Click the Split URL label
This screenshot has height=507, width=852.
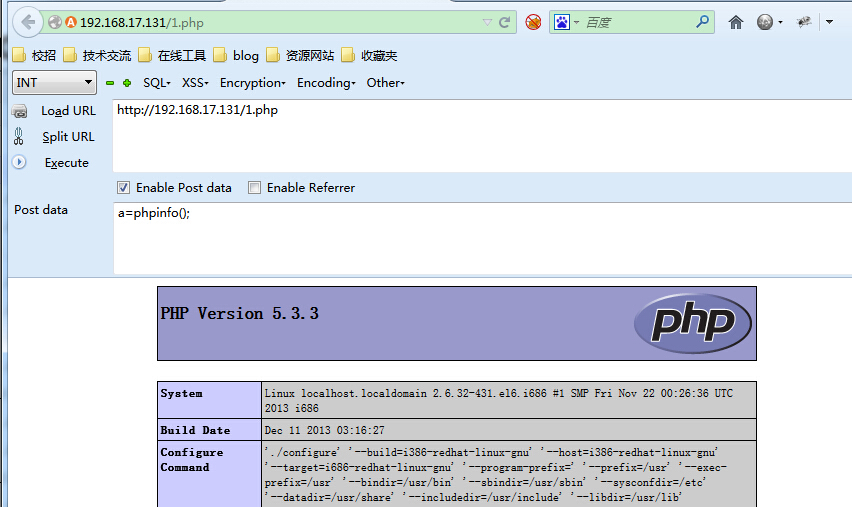coord(68,137)
